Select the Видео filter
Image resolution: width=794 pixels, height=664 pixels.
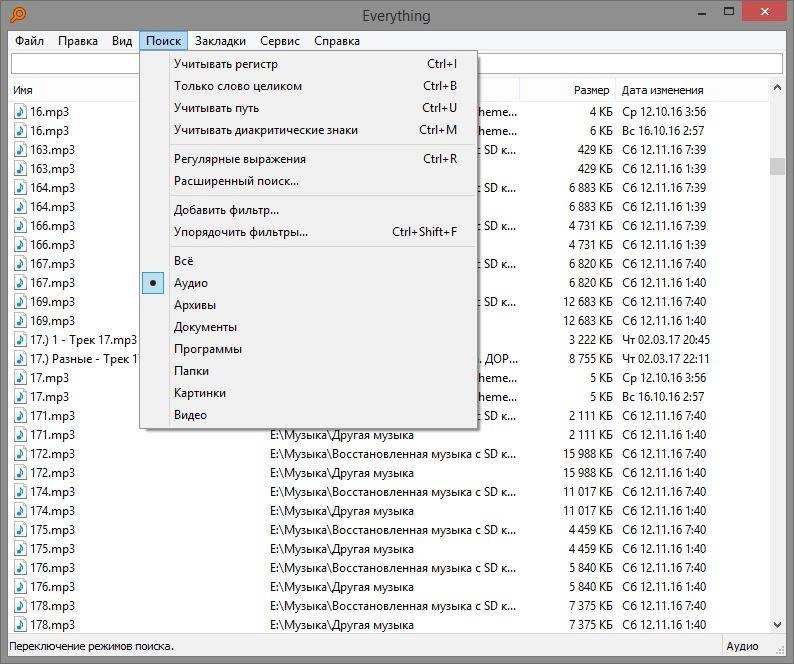308,415
